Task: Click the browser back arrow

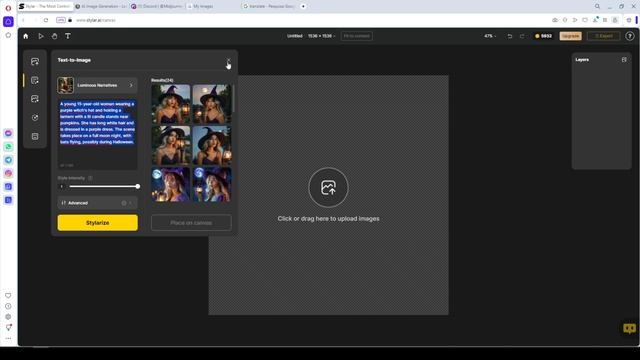Action: (x=24, y=20)
